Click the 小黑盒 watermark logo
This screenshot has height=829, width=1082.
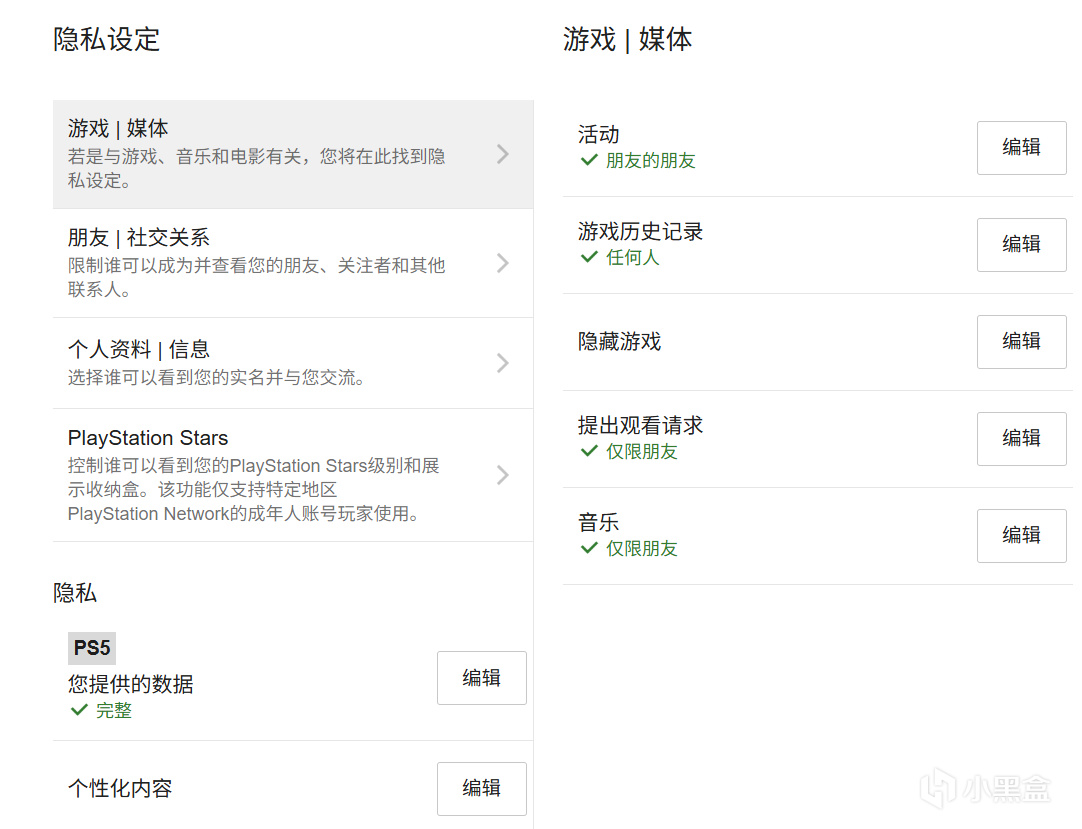coord(986,789)
